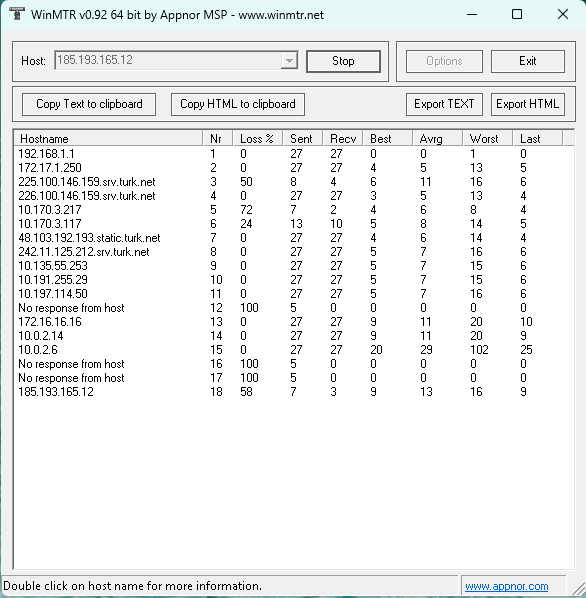The width and height of the screenshot is (586, 598).
Task: Click the 72 loss value for 10.170.3.217
Action: pyautogui.click(x=246, y=210)
